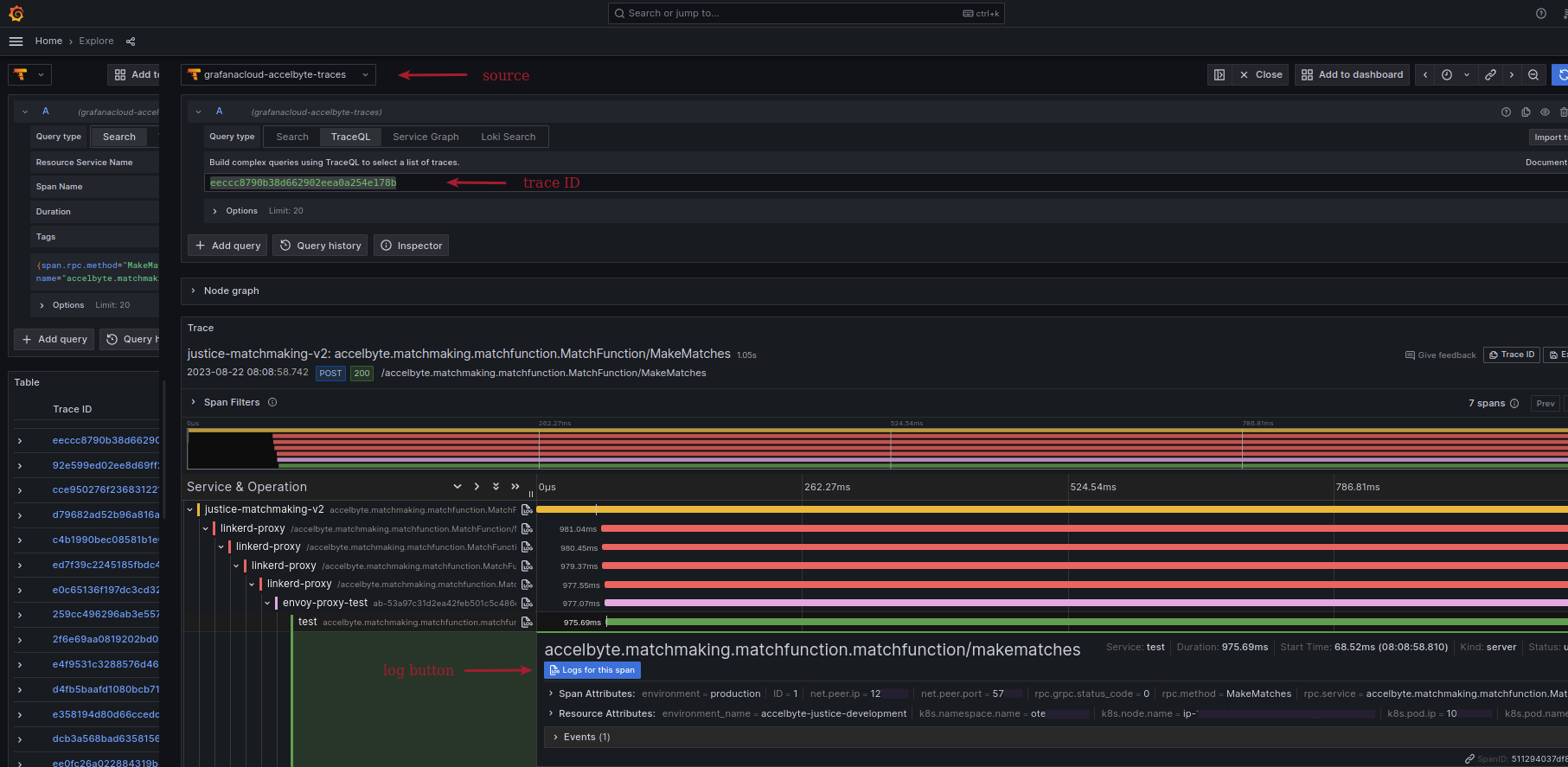Expand Span Attributes in span detail
The height and width of the screenshot is (767, 1568).
point(551,693)
